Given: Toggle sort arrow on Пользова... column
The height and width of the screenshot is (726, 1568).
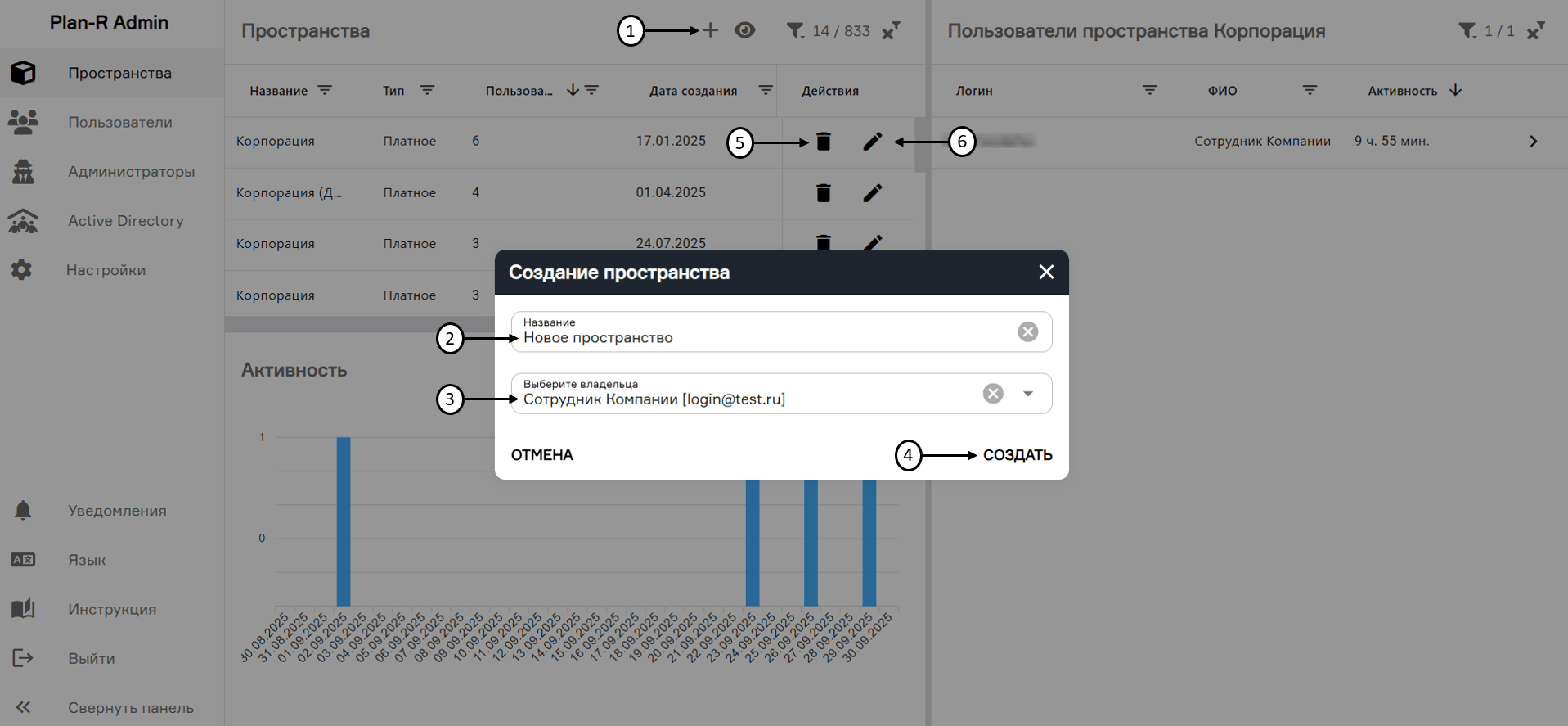Looking at the screenshot, I should click(573, 90).
